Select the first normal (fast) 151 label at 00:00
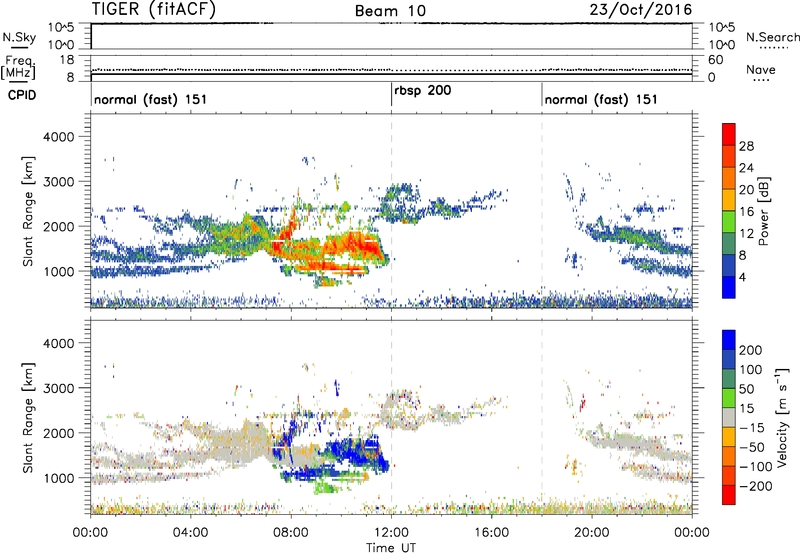 tap(151, 99)
